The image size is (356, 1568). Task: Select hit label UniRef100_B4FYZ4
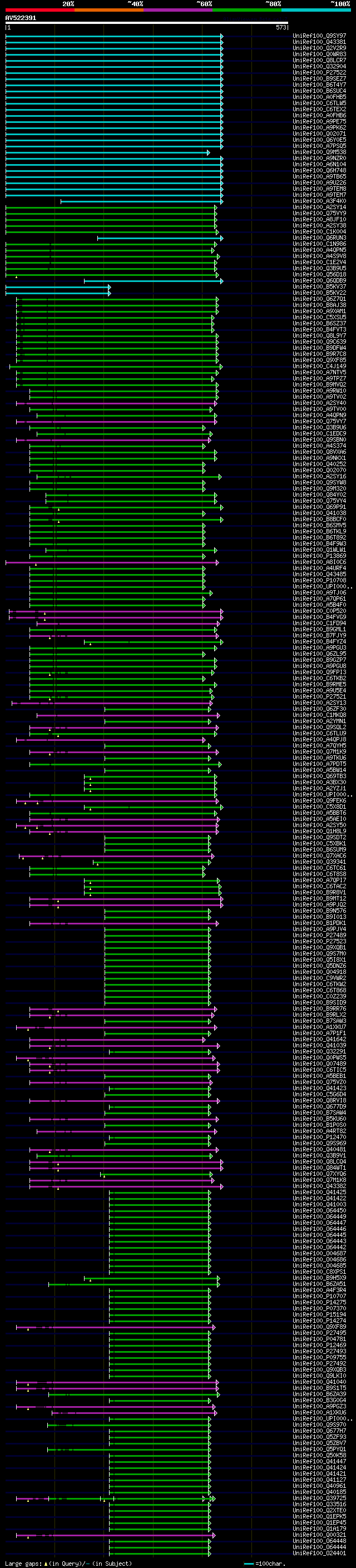point(319,641)
